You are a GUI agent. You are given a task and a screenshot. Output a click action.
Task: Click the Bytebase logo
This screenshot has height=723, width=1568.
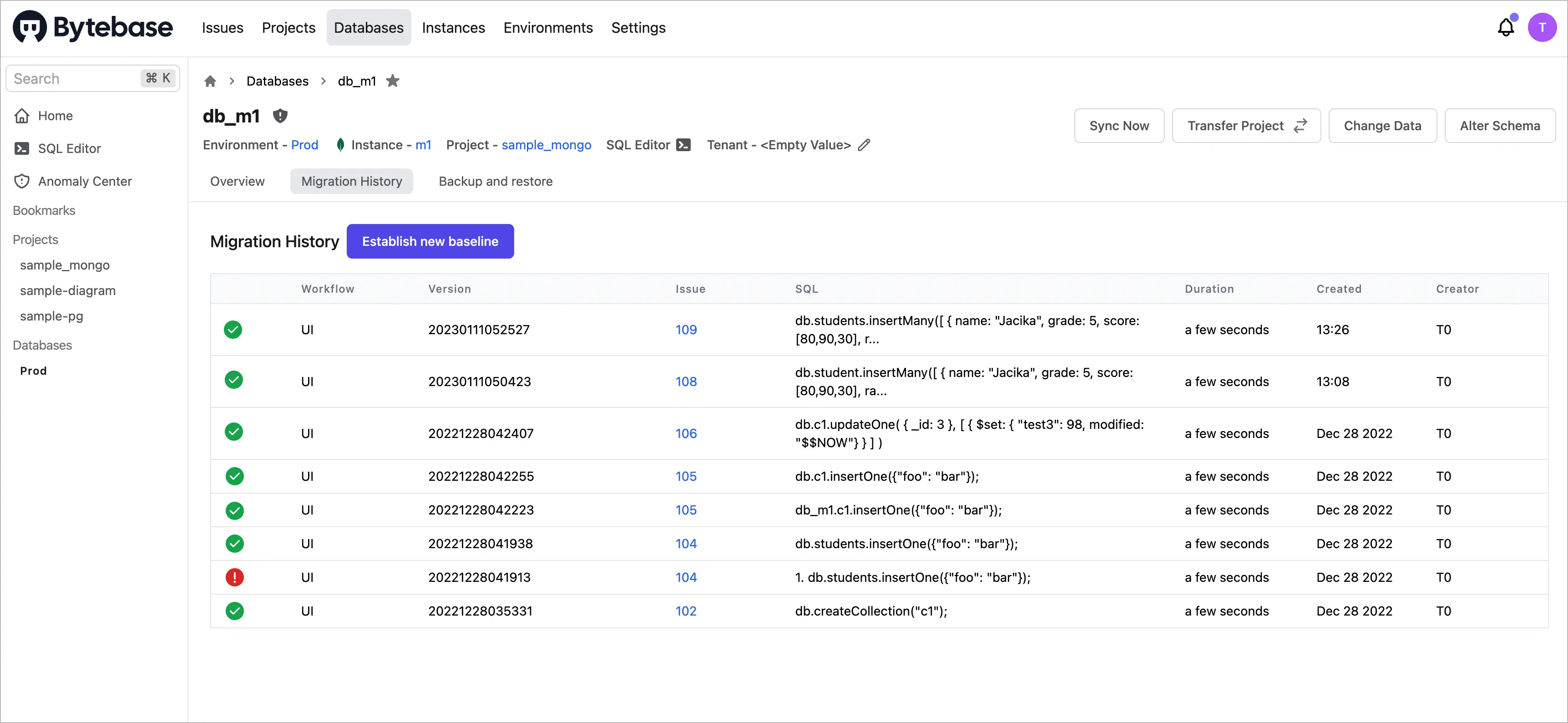click(92, 27)
